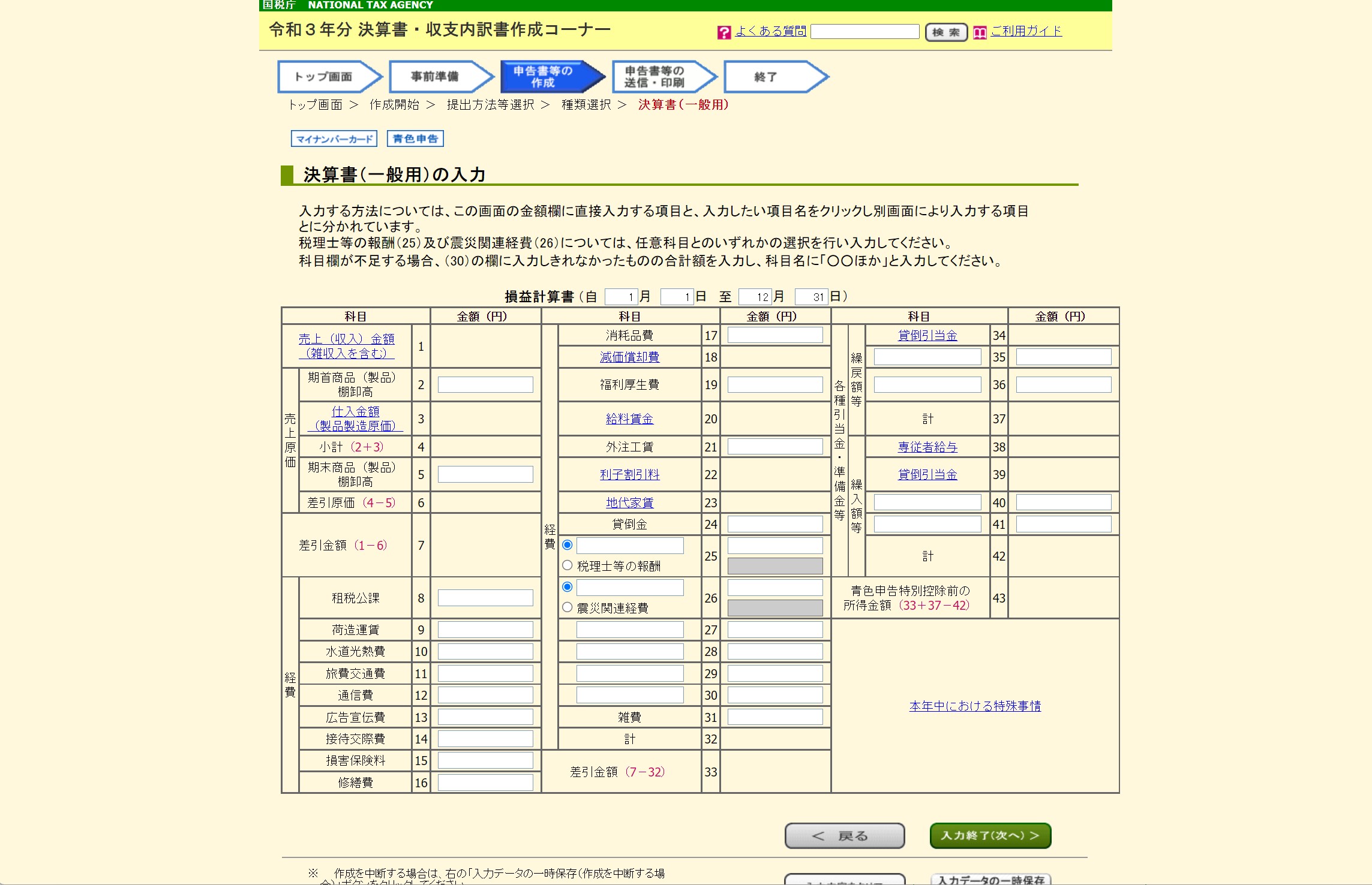The height and width of the screenshot is (885, 1372).
Task: Click the 広告宣伝費 amount field
Action: coord(486,717)
